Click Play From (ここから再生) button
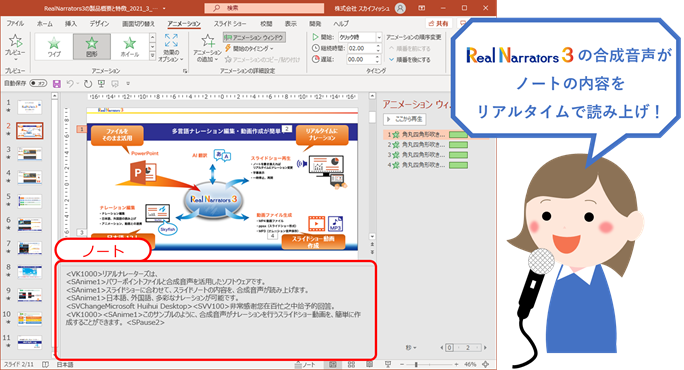 tap(405, 119)
